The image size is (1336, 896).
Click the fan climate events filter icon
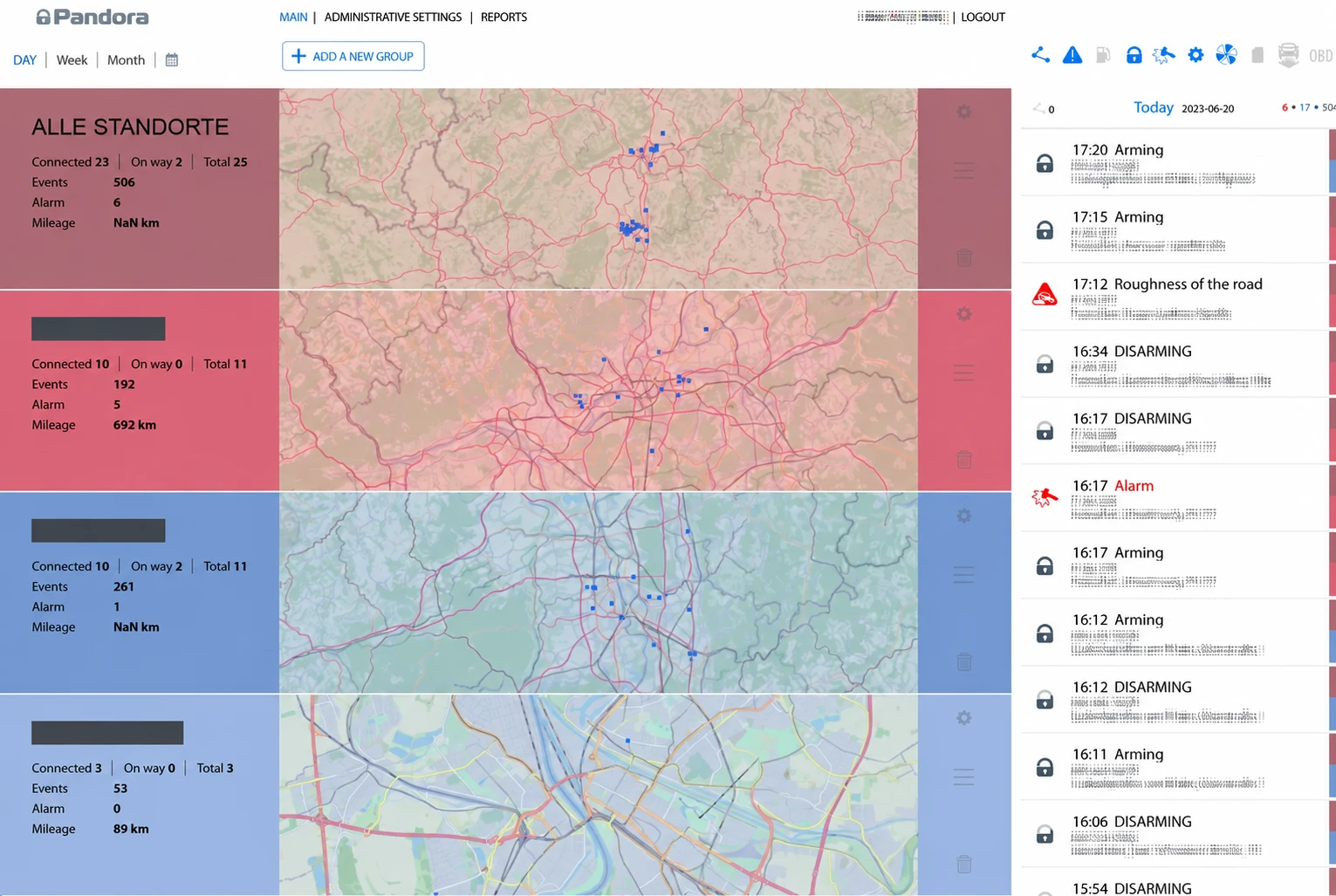(x=1226, y=55)
